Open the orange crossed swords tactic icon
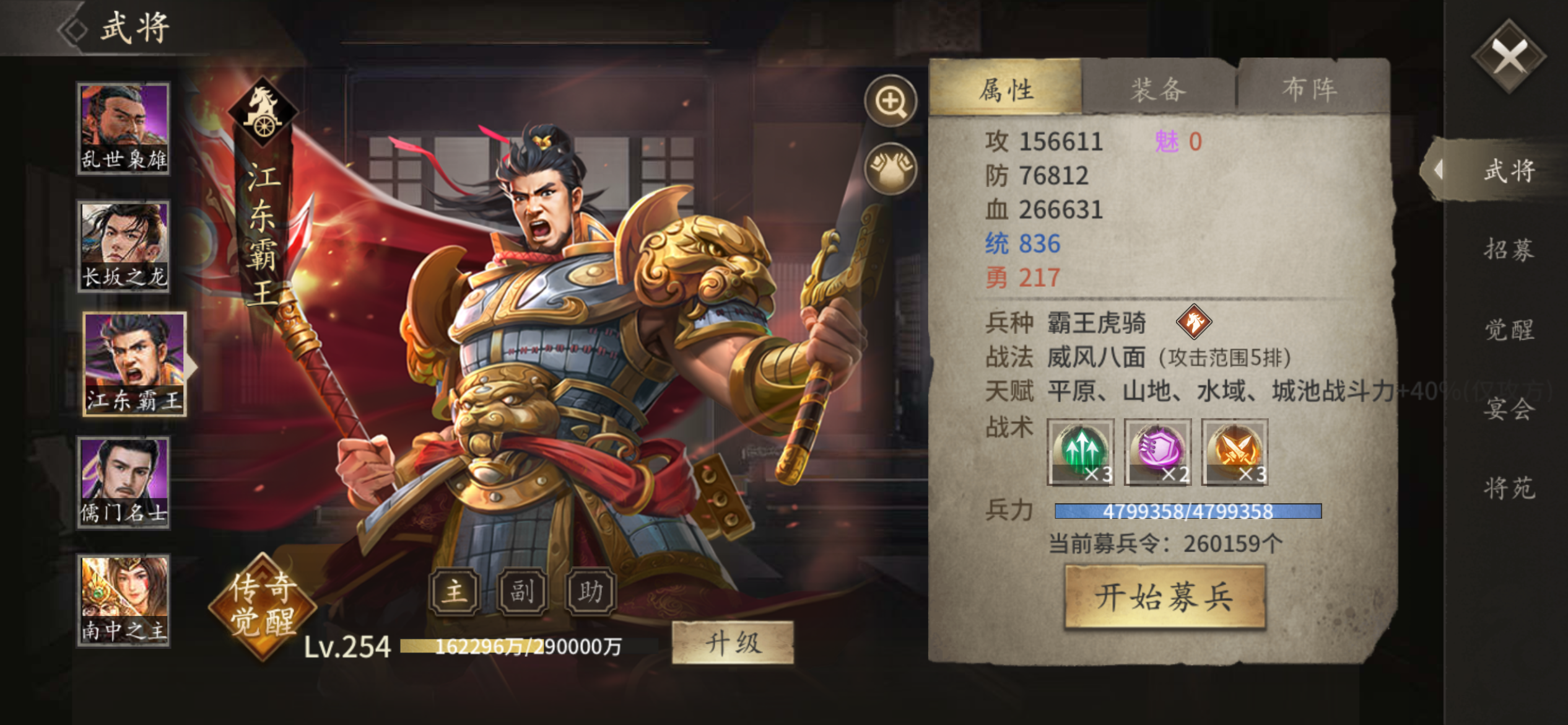The width and height of the screenshot is (1568, 725). pos(1235,452)
